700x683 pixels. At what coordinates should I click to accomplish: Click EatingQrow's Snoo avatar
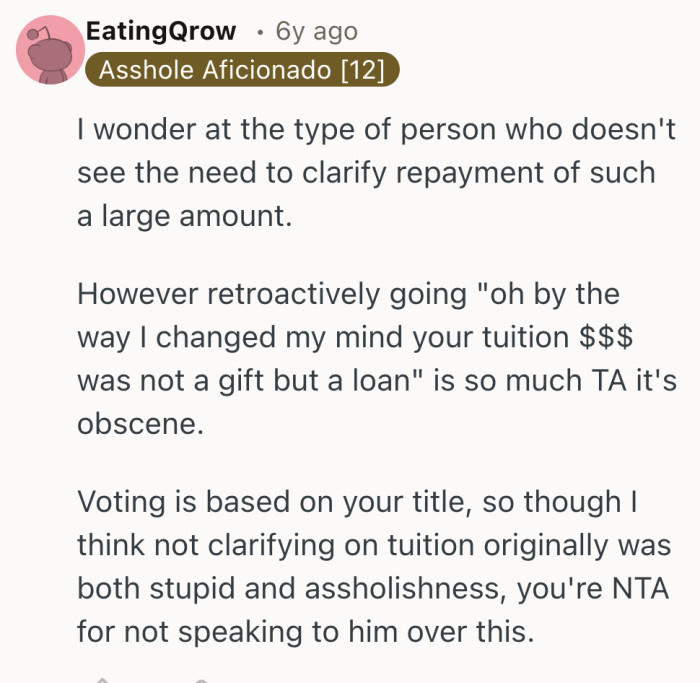pos(49,50)
